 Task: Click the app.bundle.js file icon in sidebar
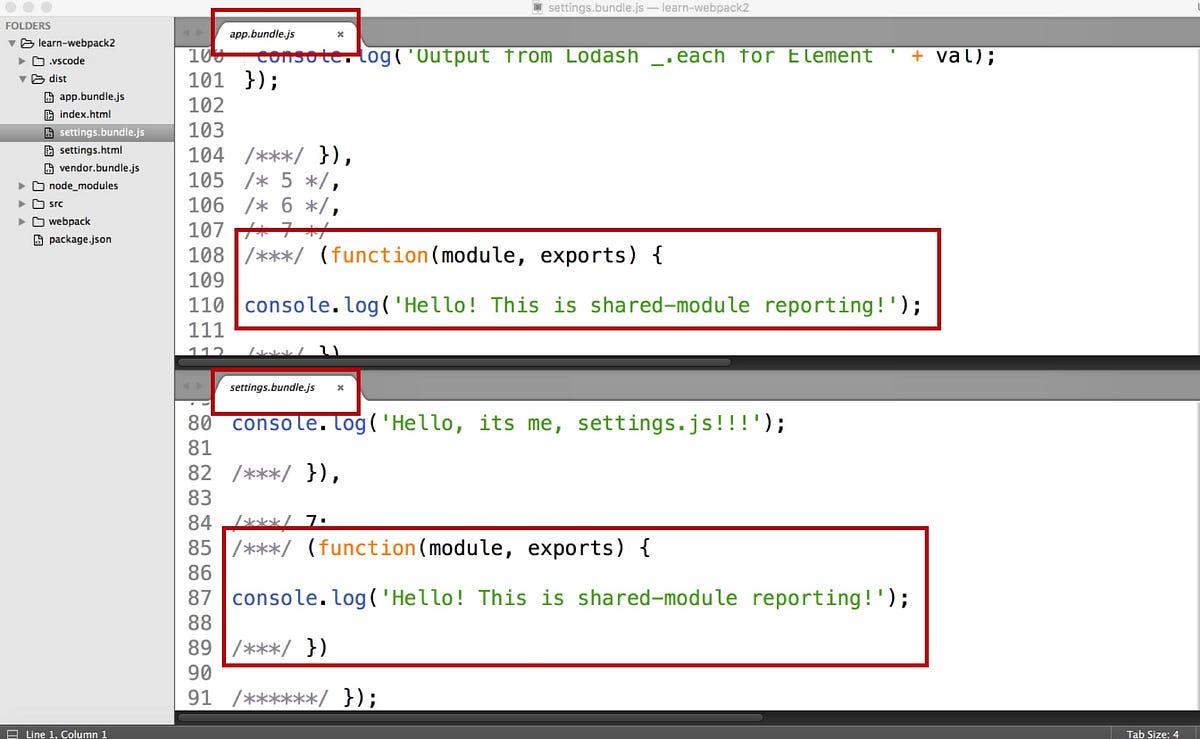pos(47,96)
